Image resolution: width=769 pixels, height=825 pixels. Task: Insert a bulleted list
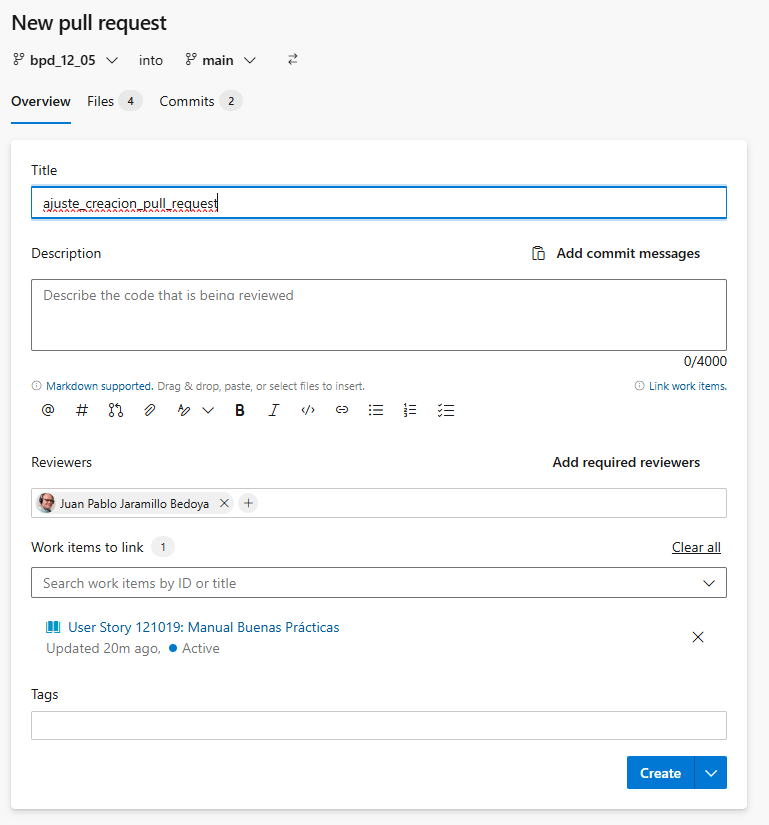click(x=376, y=410)
